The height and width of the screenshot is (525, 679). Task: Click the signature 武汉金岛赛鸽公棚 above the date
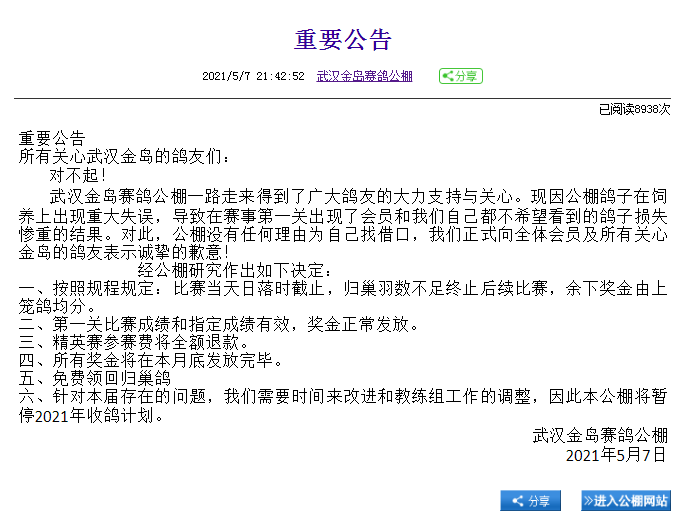(600, 435)
